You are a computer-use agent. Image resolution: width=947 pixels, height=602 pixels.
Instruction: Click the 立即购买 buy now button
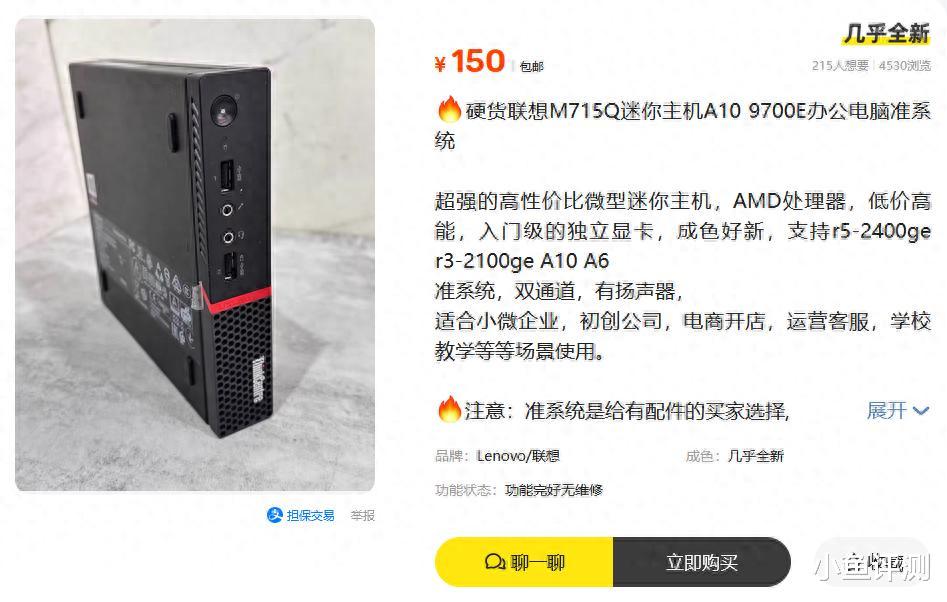coord(702,562)
